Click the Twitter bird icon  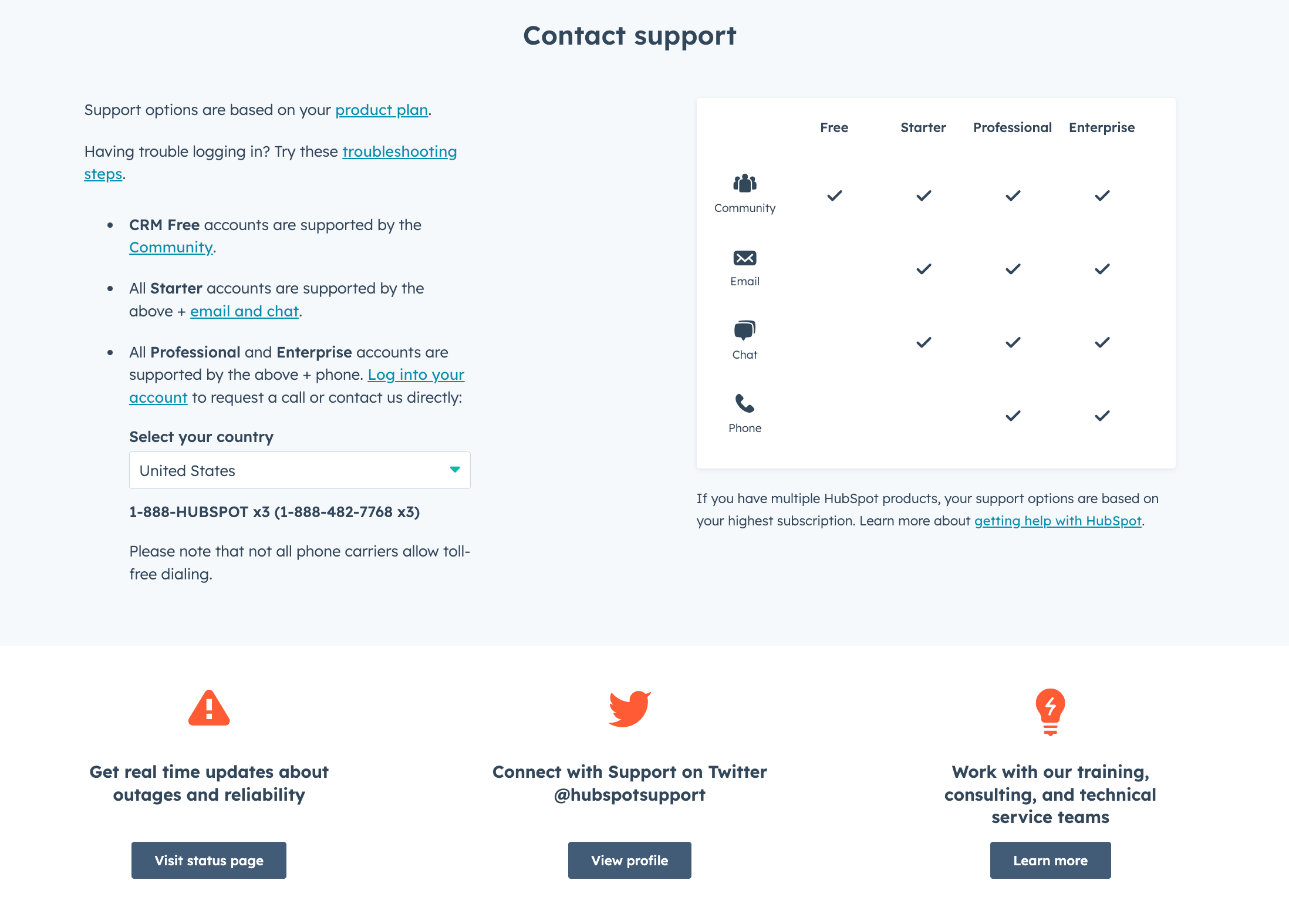[x=629, y=709]
